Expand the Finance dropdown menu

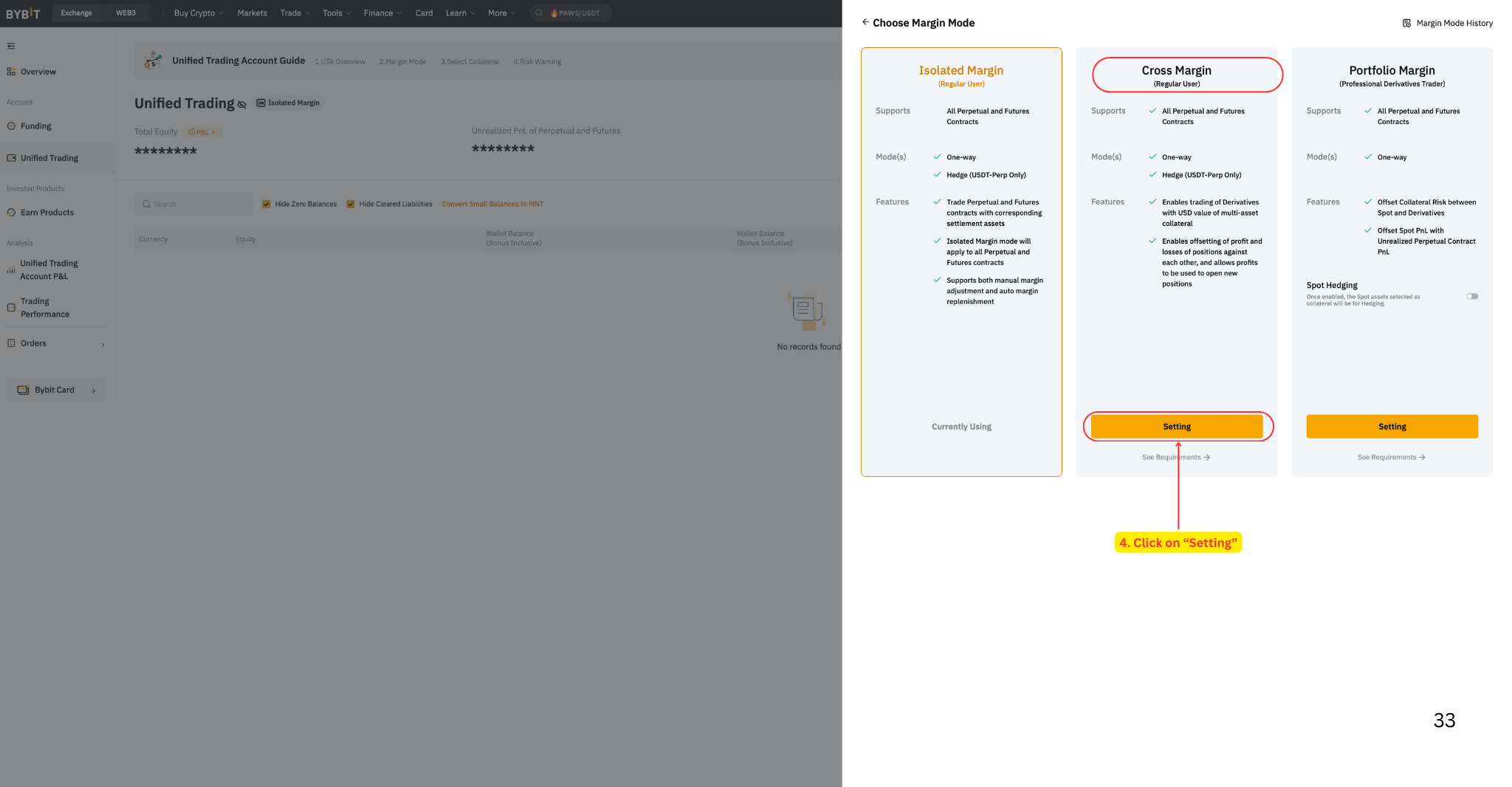[x=382, y=13]
